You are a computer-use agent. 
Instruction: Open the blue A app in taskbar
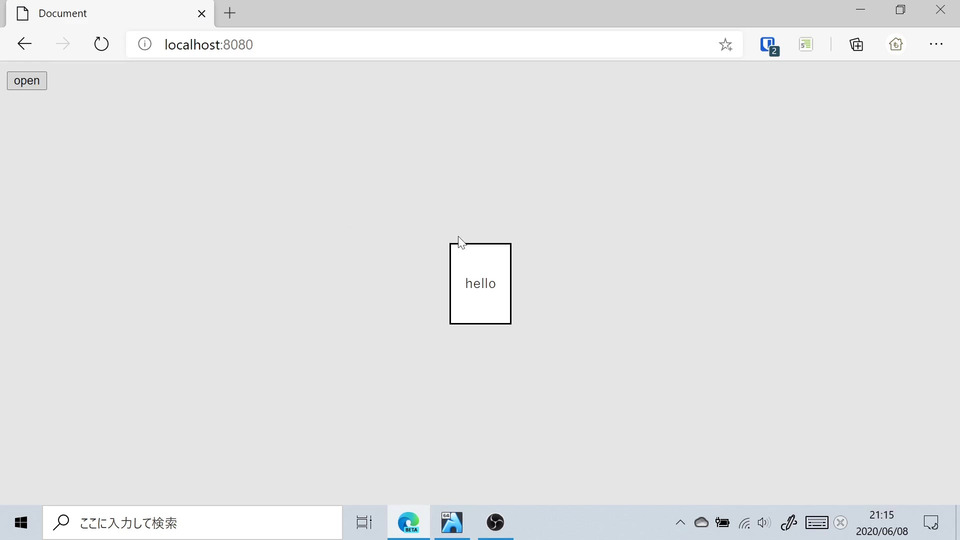(452, 523)
